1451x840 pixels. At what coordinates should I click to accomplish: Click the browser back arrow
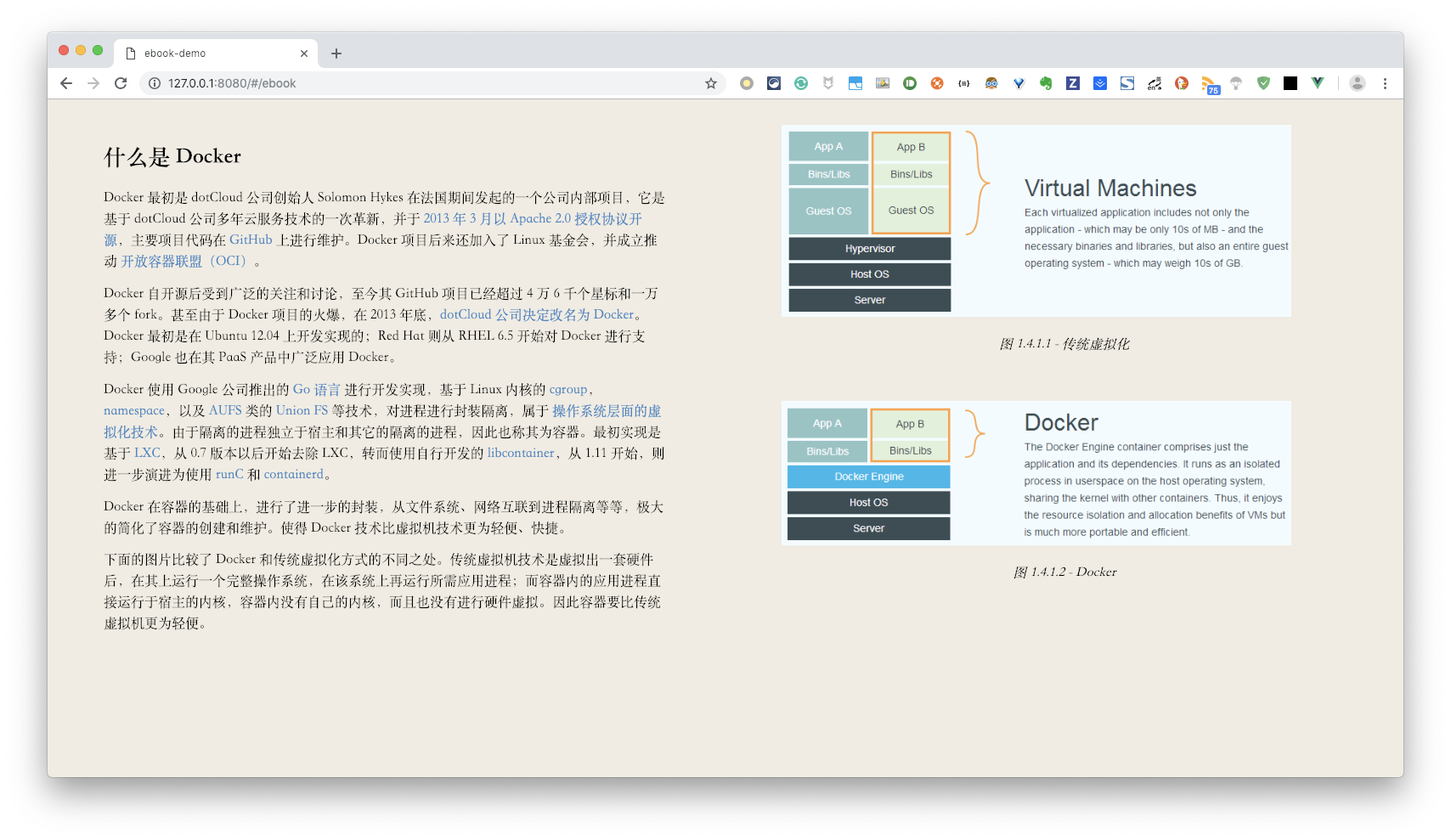(x=66, y=83)
